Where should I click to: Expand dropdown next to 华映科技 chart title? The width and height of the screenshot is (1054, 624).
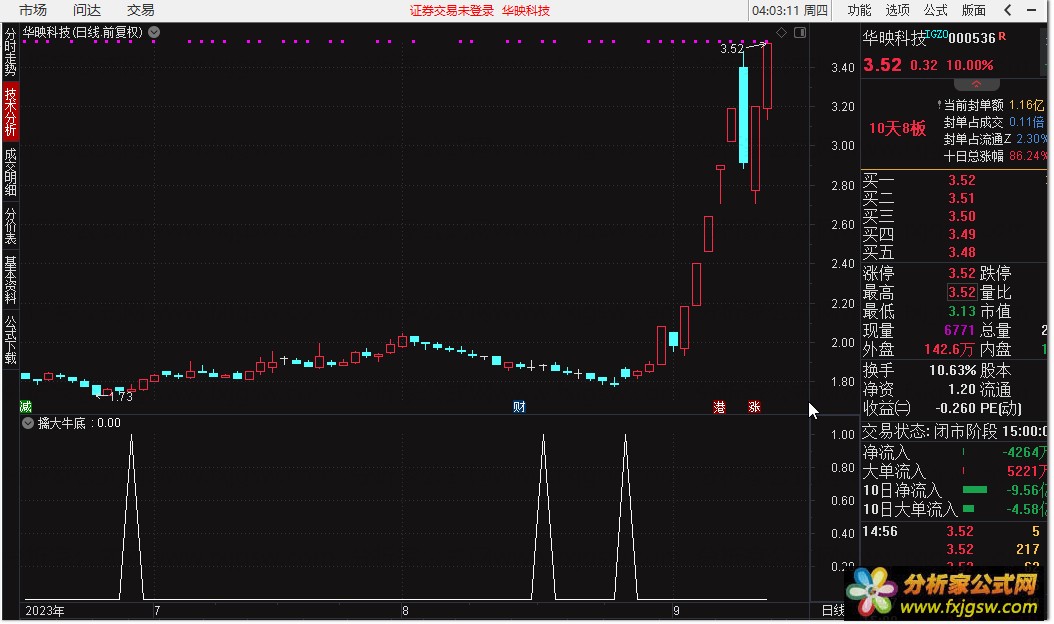tap(154, 32)
